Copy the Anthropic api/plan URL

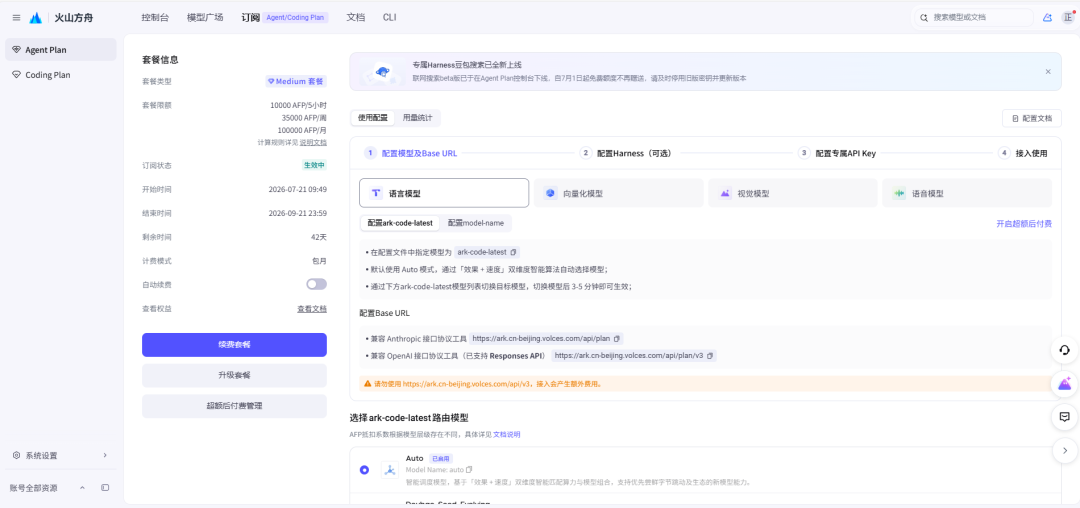616,339
